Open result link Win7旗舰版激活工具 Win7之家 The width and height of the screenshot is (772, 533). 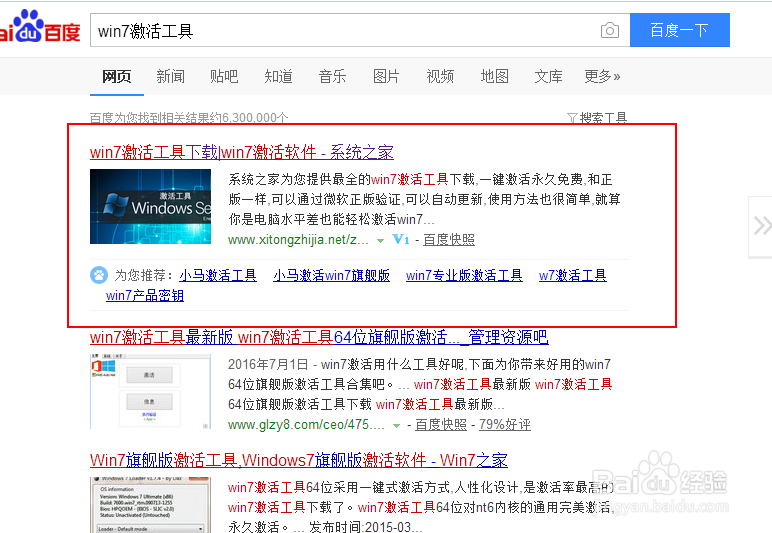[299, 460]
